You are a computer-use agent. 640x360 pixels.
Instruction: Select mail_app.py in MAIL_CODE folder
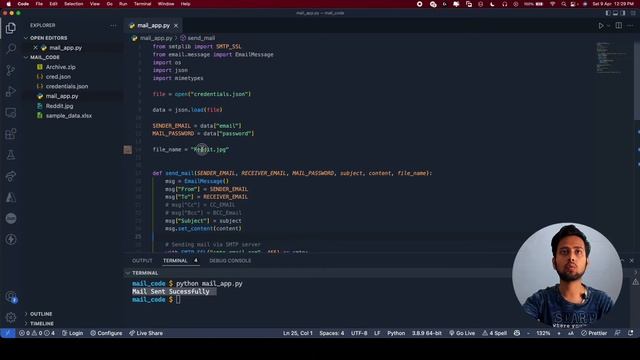(x=62, y=96)
